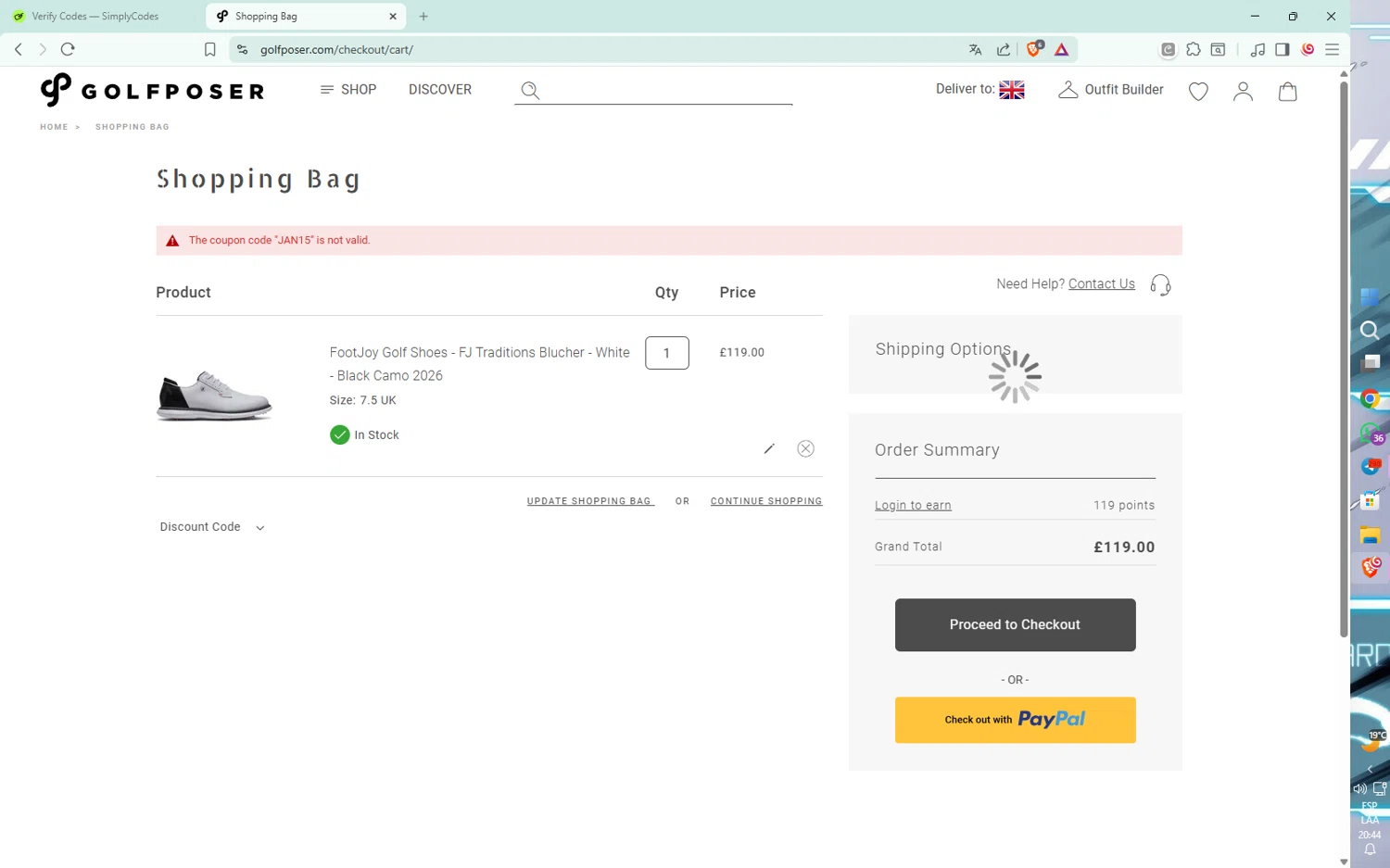
Task: Click the FootJoy shoe thumbnail image
Action: [x=214, y=396]
